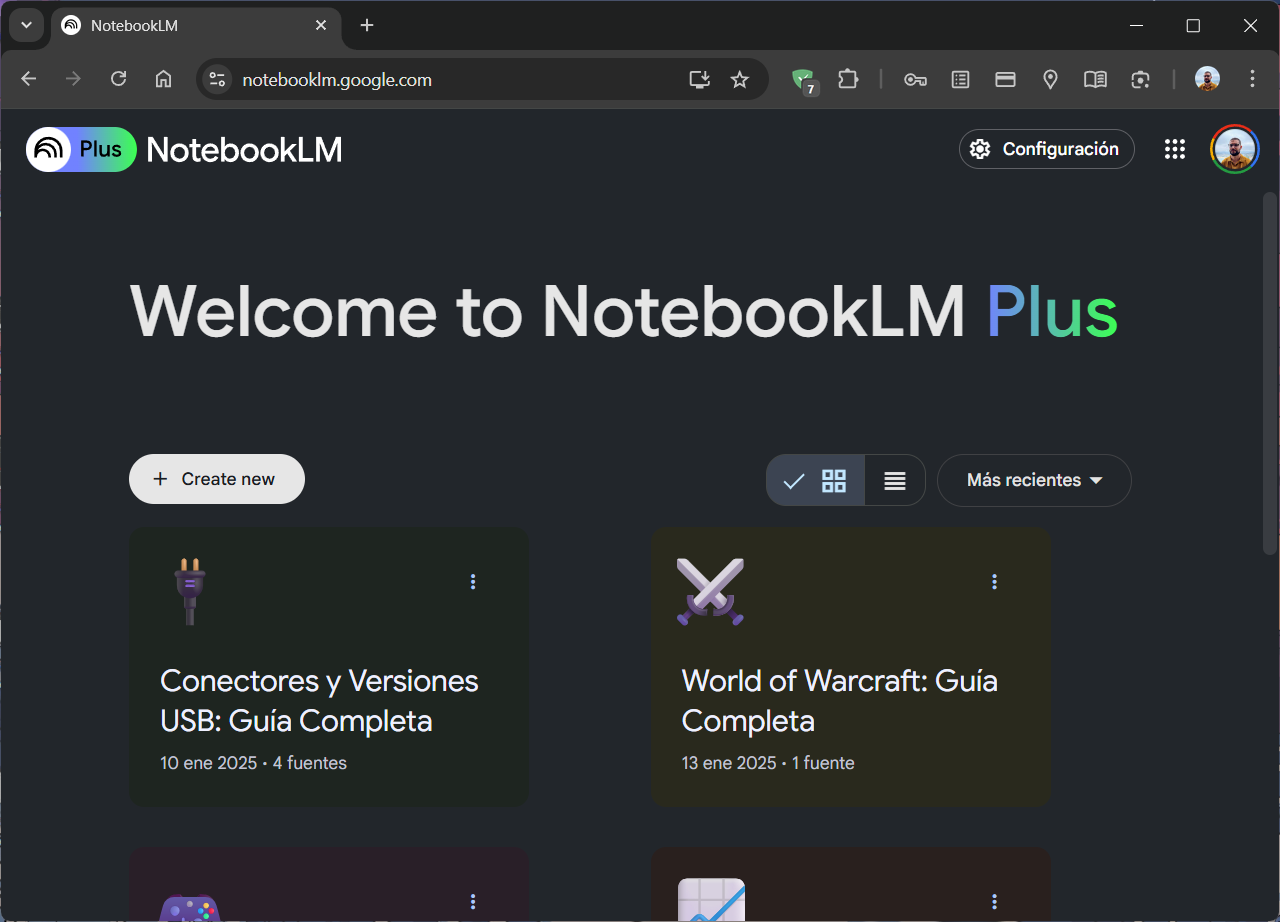
Task: Click the page vertical scrollbar
Action: (x=1270, y=372)
